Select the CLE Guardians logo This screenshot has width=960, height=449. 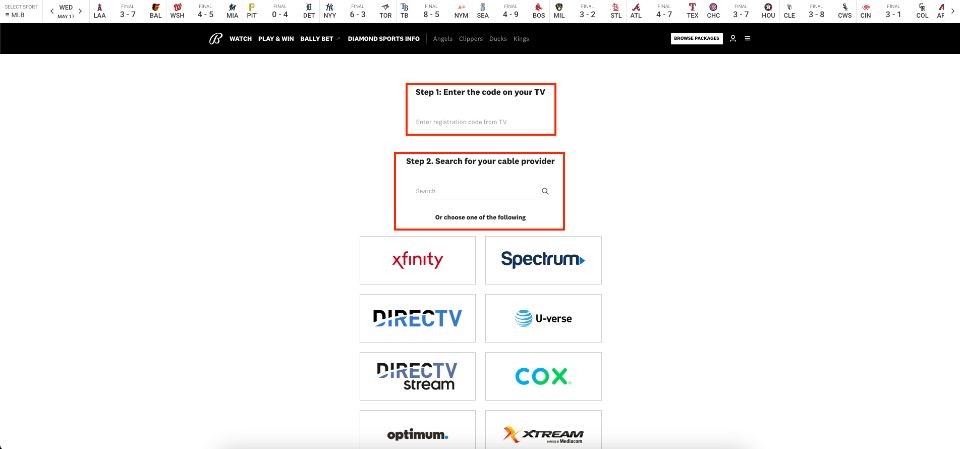click(789, 7)
